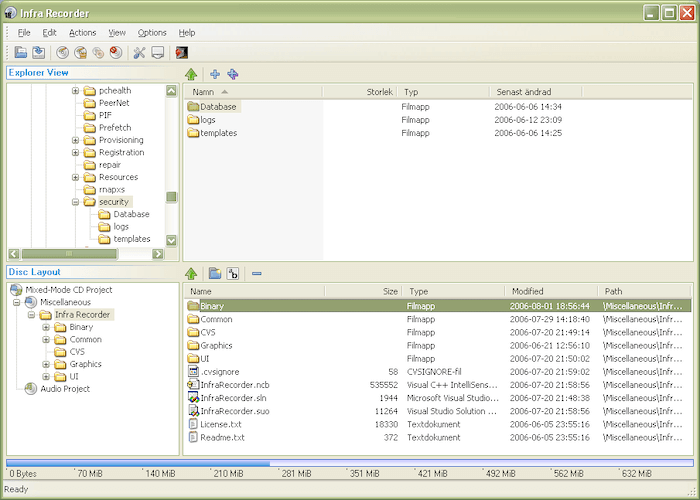This screenshot has height=500, width=700.
Task: Click the Exit door toolbar icon
Action: point(181,52)
